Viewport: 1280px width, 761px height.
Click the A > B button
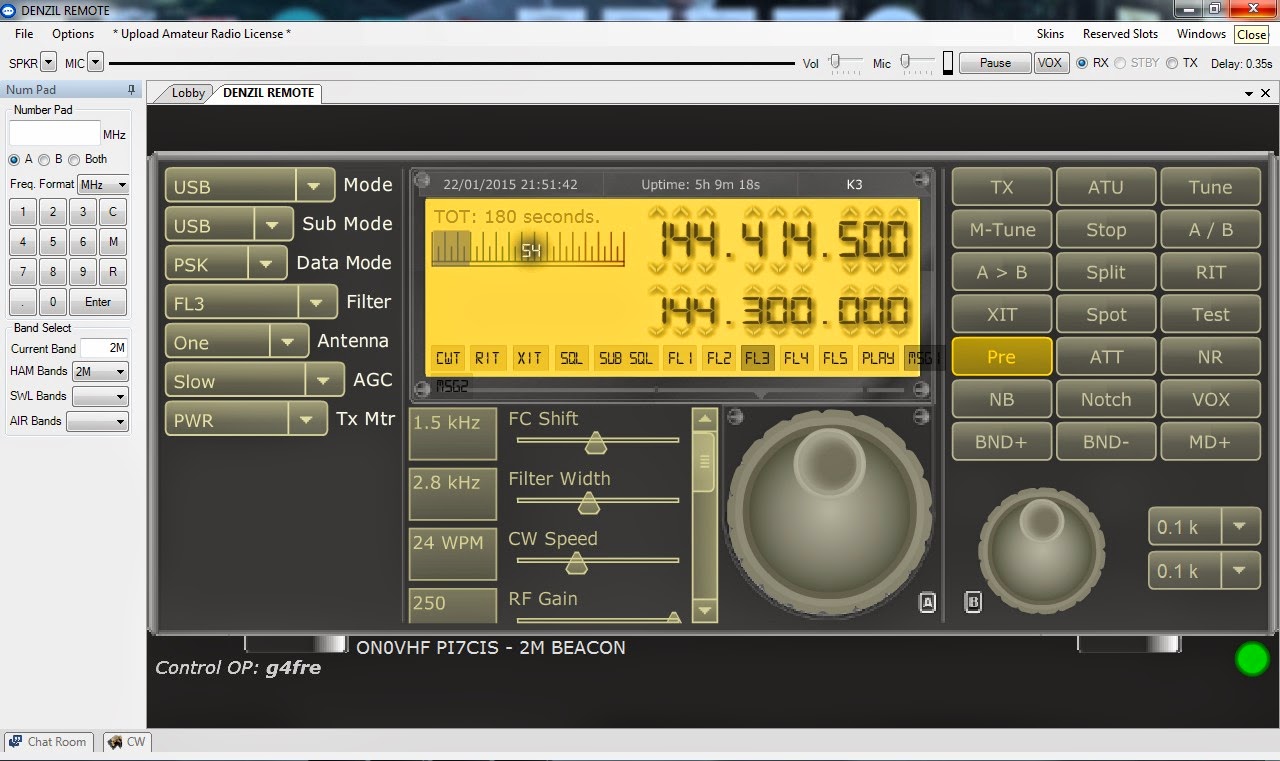[1001, 271]
